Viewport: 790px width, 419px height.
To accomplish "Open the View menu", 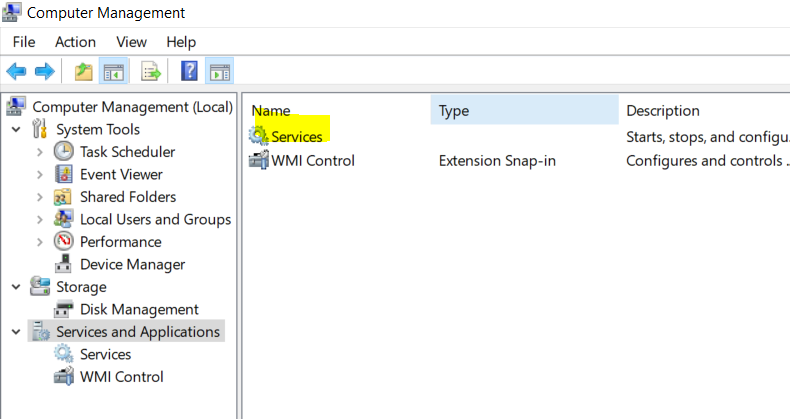I will click(x=131, y=41).
